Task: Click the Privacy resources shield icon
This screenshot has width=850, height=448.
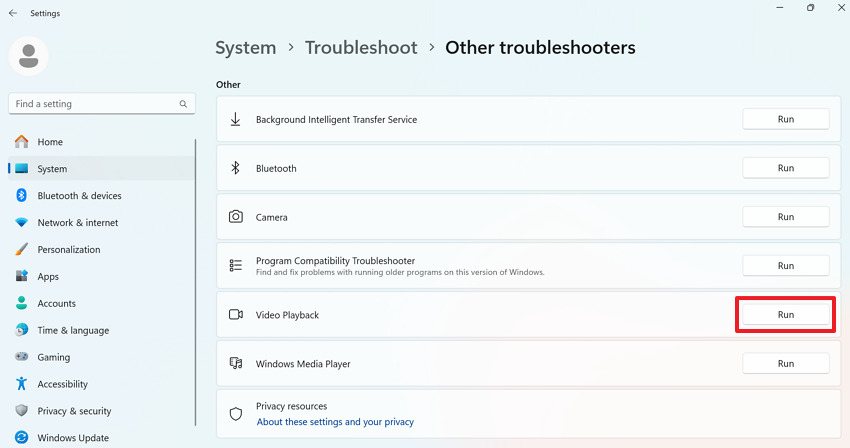Action: pyautogui.click(x=235, y=414)
